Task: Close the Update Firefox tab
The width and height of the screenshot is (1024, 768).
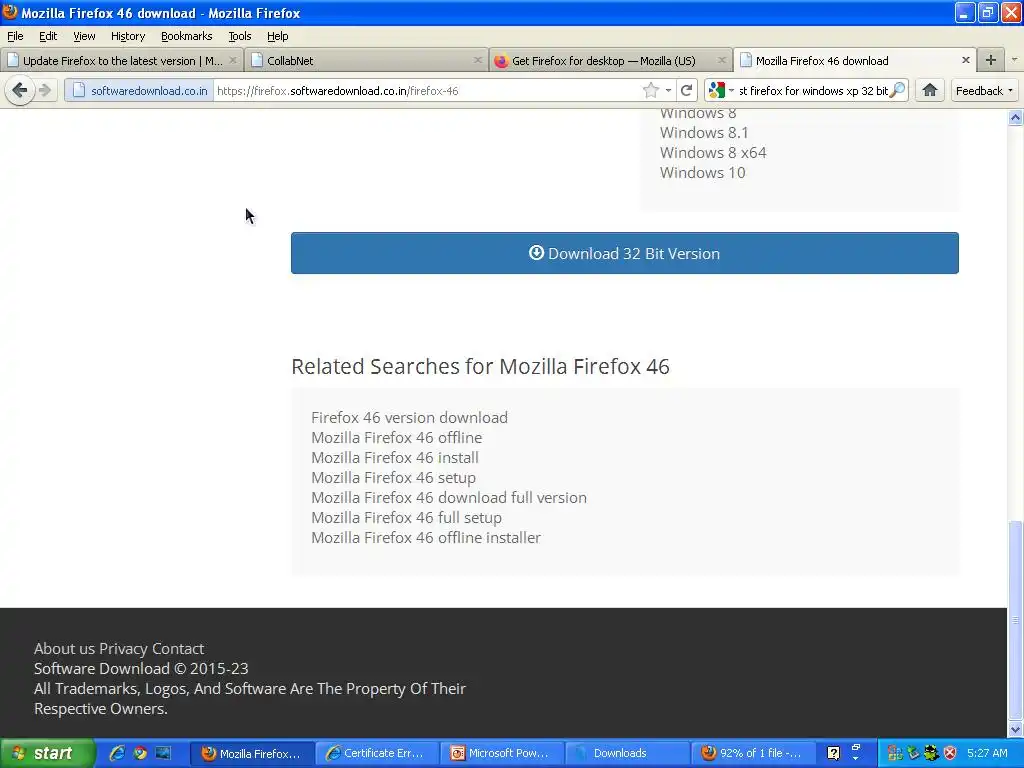Action: [x=233, y=60]
